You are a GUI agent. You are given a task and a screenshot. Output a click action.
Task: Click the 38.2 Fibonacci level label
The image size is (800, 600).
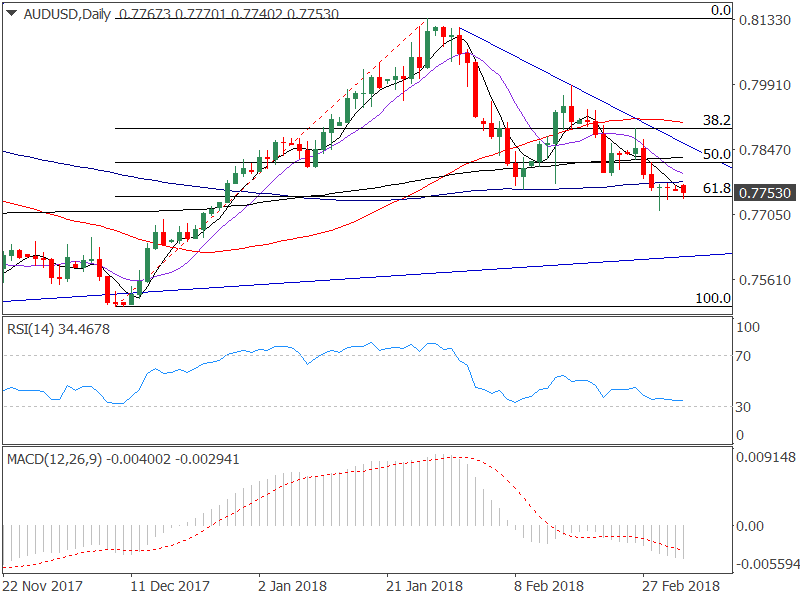pos(717,120)
